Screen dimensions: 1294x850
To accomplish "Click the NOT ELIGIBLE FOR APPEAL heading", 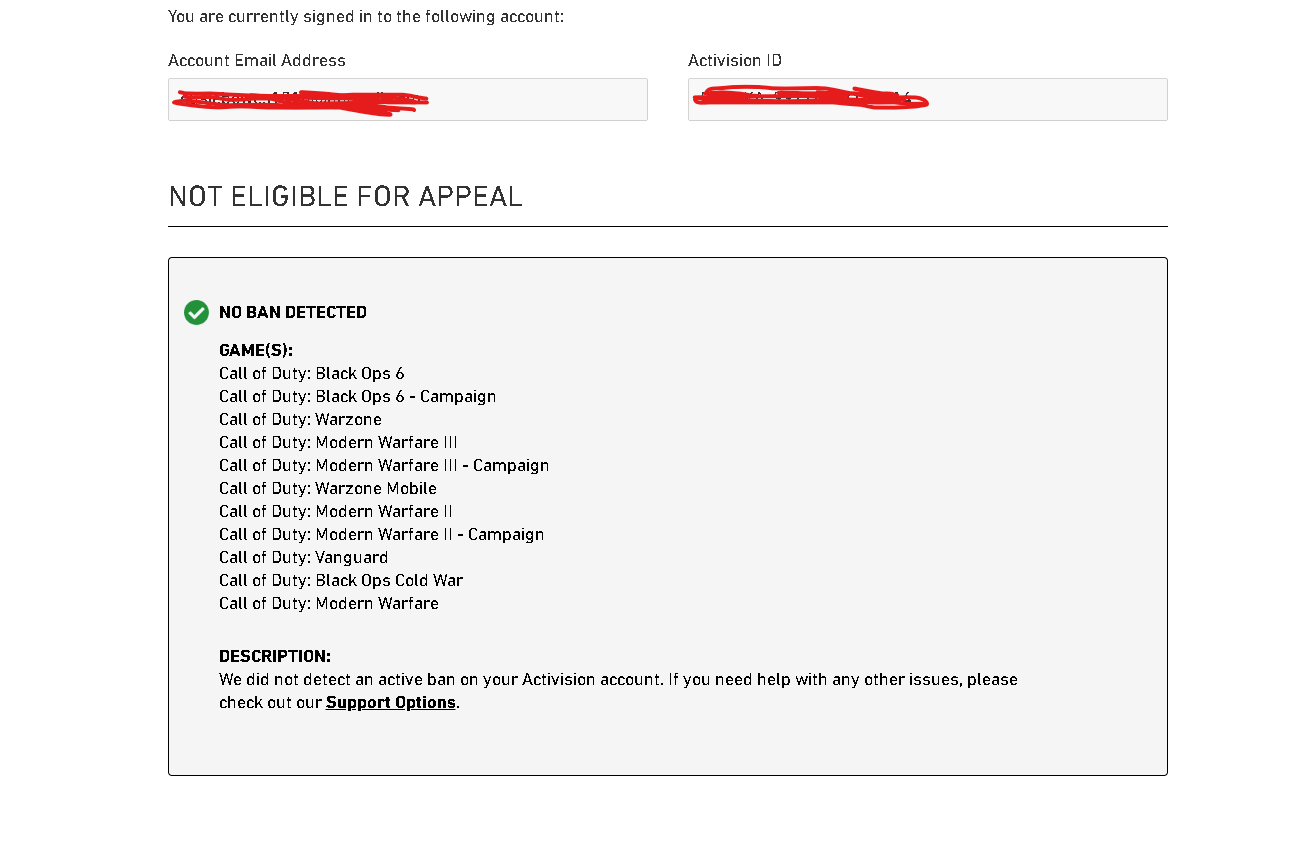I will pyautogui.click(x=345, y=196).
